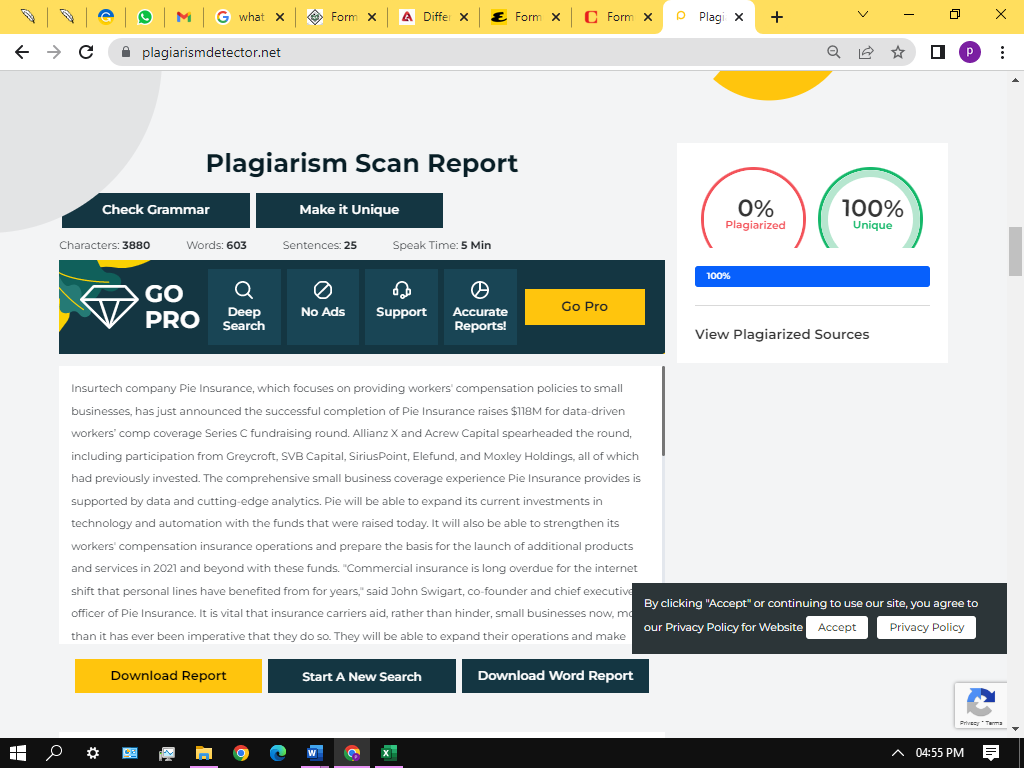Screen dimensions: 1024x768
Task: Open Microsoft Edge from taskbar
Action: point(278,753)
